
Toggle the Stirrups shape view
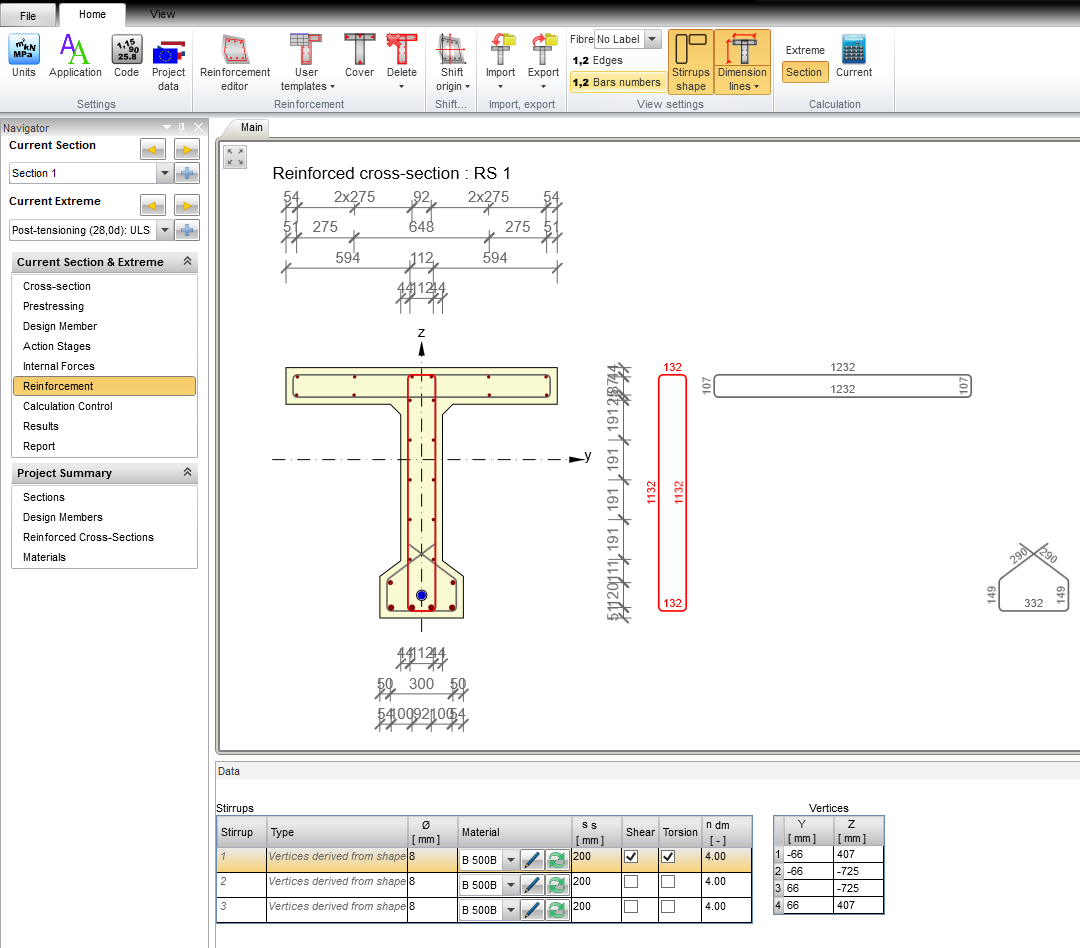[x=690, y=62]
